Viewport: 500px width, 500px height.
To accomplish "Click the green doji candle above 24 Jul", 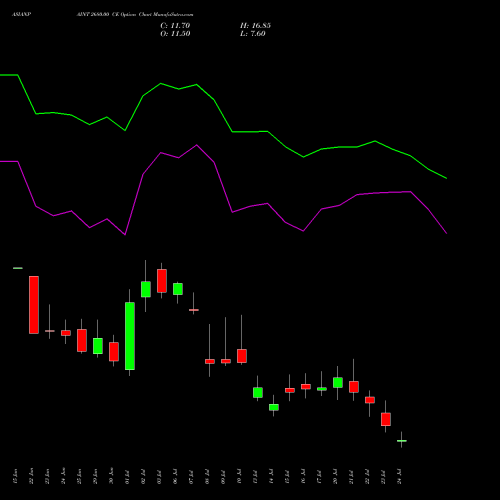I will click(x=402, y=441).
